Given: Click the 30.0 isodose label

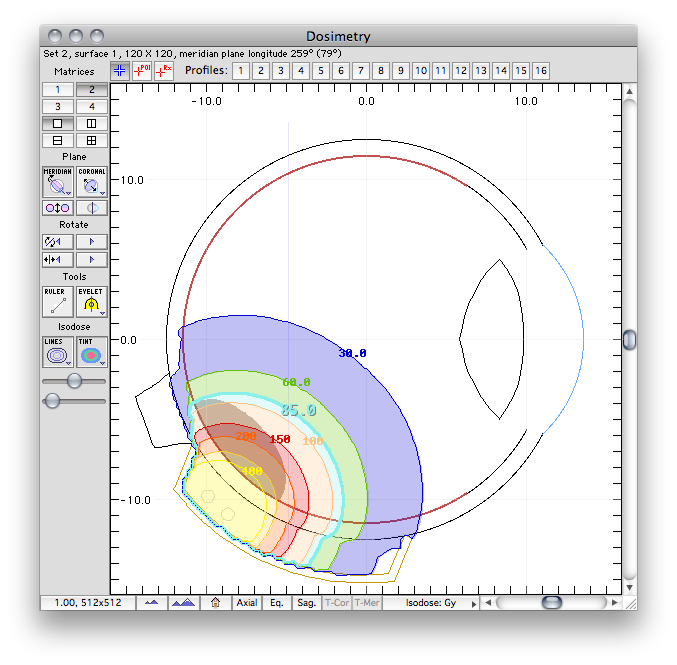Looking at the screenshot, I should click(x=352, y=353).
